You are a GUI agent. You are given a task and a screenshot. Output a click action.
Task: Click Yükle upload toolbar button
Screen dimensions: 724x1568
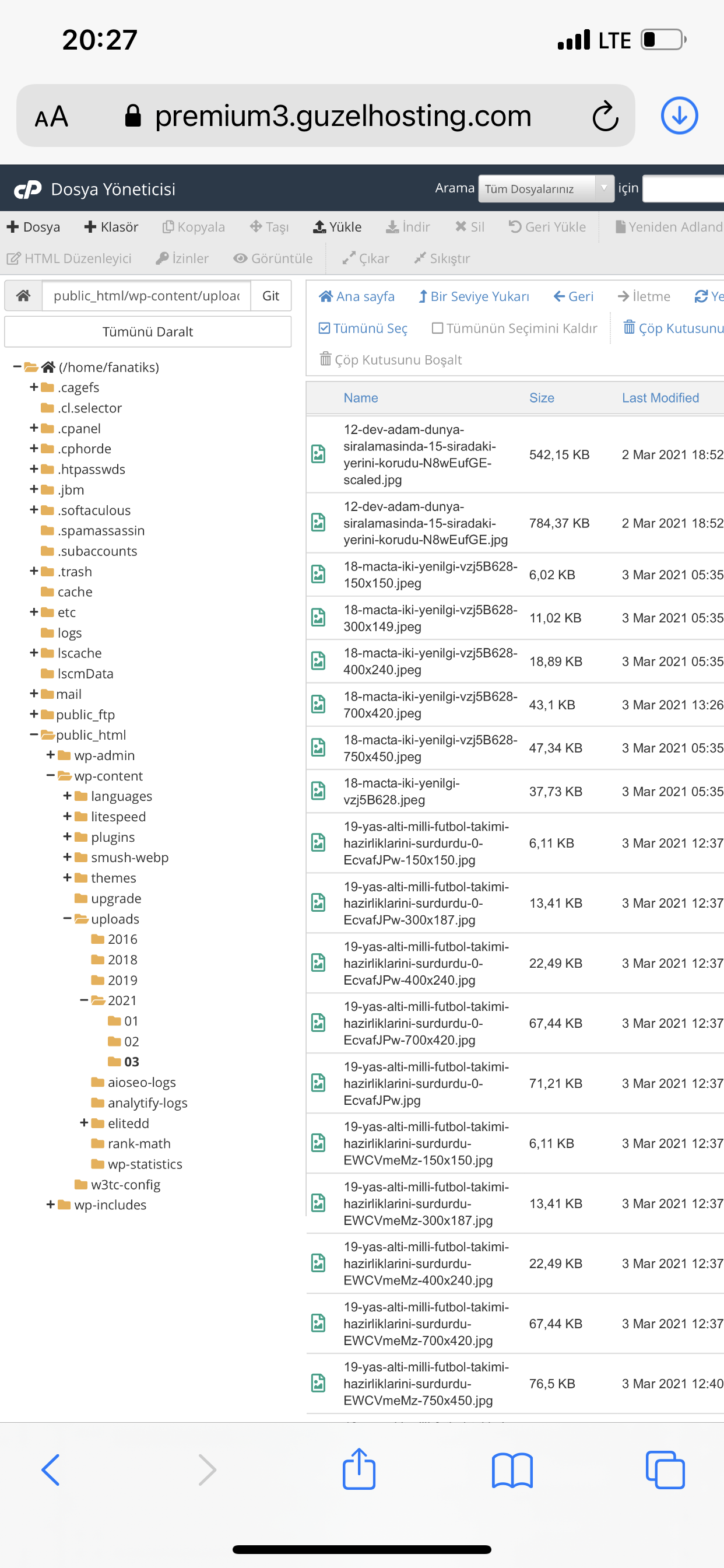click(x=337, y=227)
